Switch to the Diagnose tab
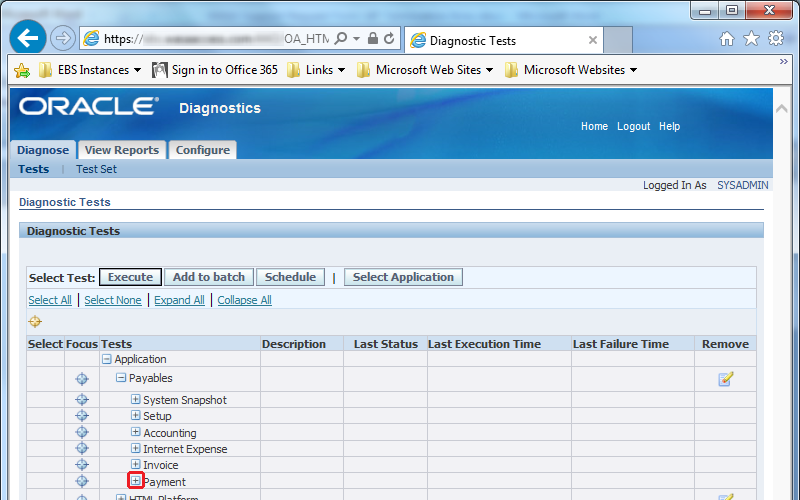The height and width of the screenshot is (500, 800). click(x=43, y=150)
